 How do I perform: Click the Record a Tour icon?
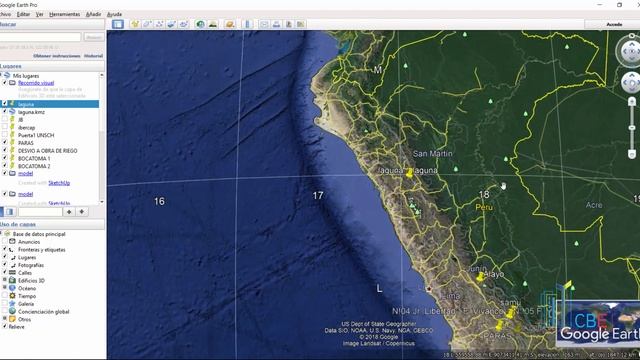click(184, 24)
